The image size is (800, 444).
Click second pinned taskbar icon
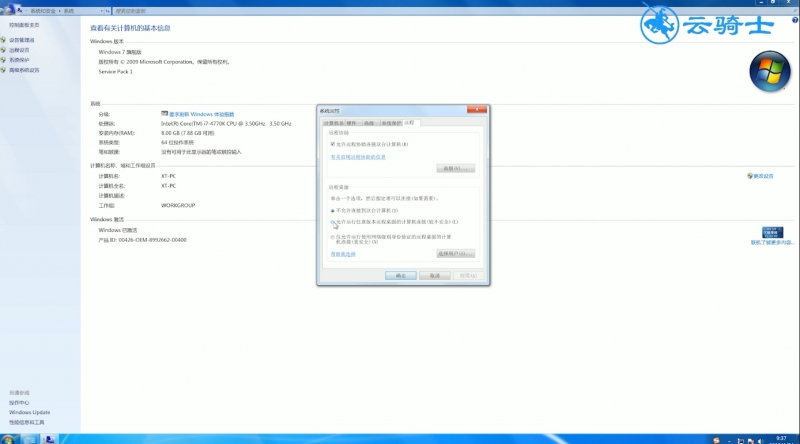coord(29,439)
